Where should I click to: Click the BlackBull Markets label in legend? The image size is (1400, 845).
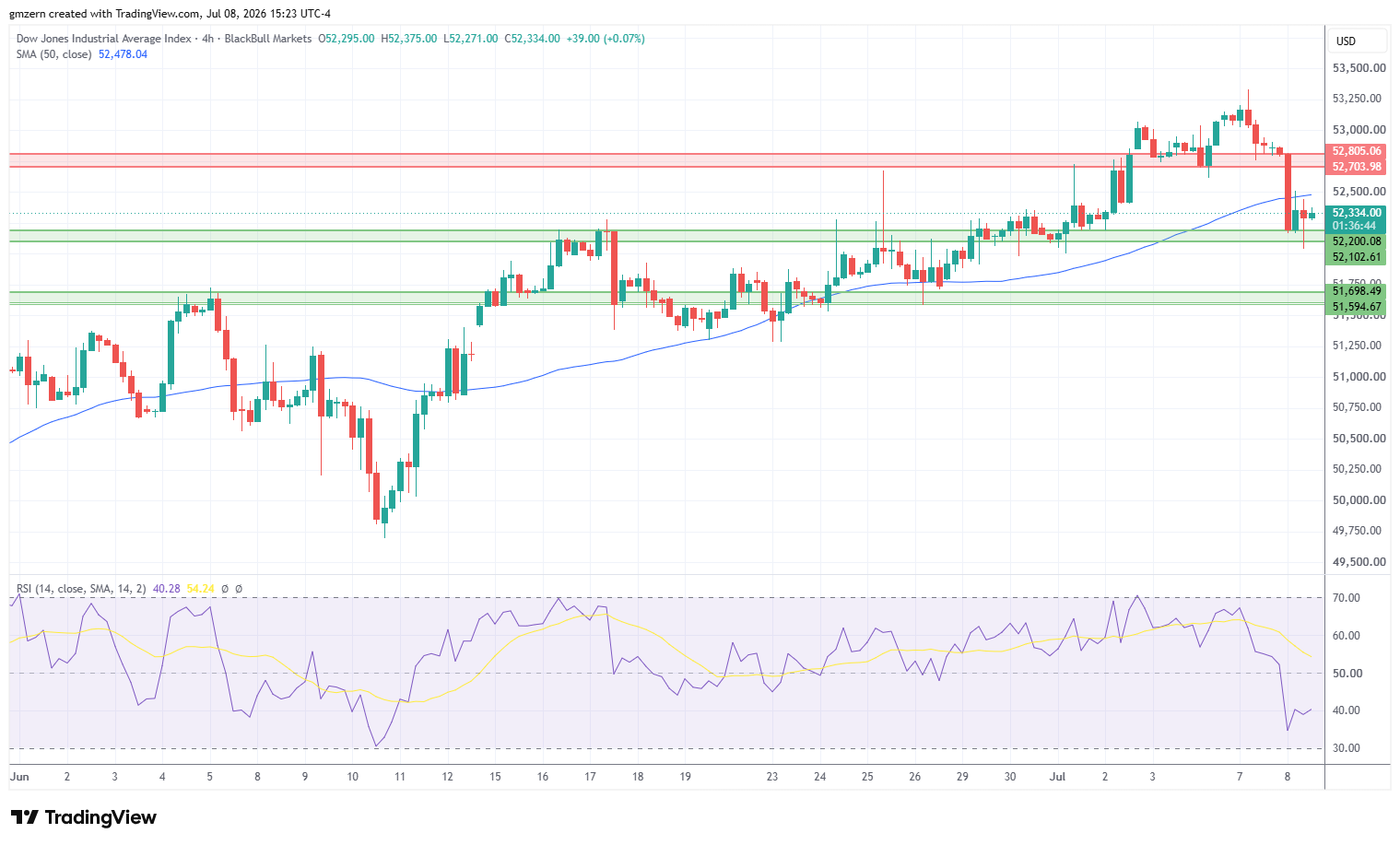[268, 39]
